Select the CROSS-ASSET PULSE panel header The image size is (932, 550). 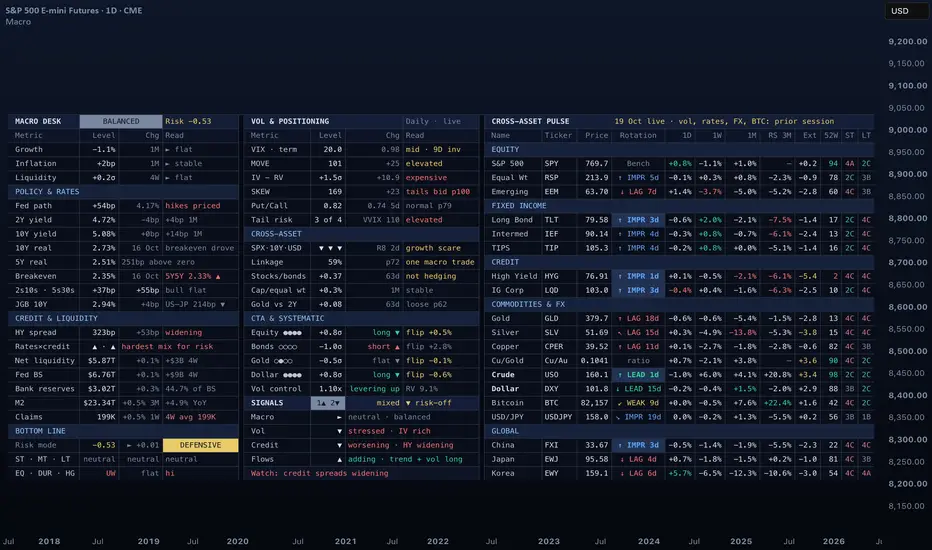point(530,121)
